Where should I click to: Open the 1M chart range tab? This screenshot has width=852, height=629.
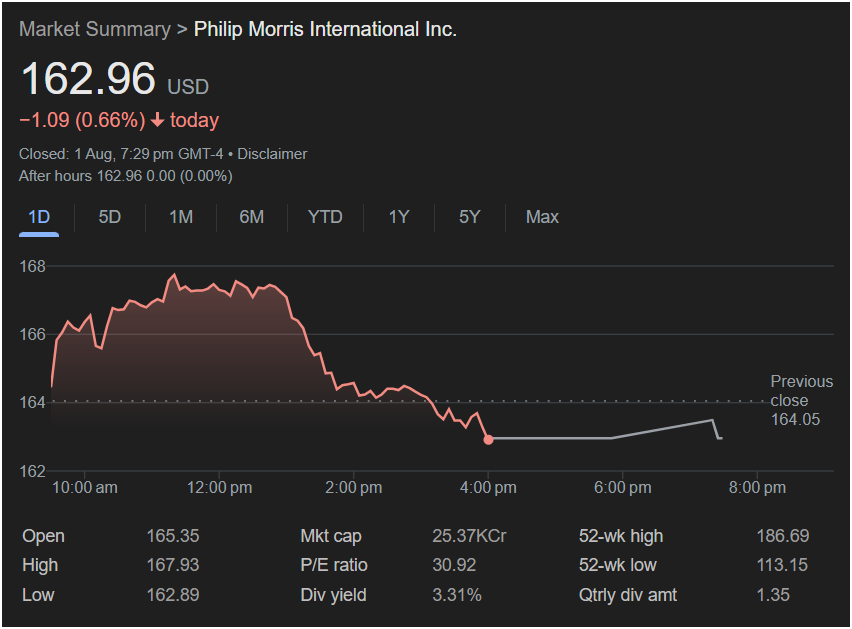tap(181, 217)
